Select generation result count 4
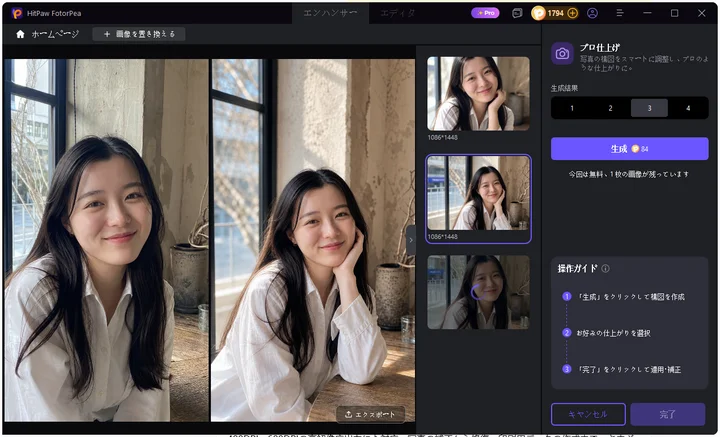 [x=688, y=108]
